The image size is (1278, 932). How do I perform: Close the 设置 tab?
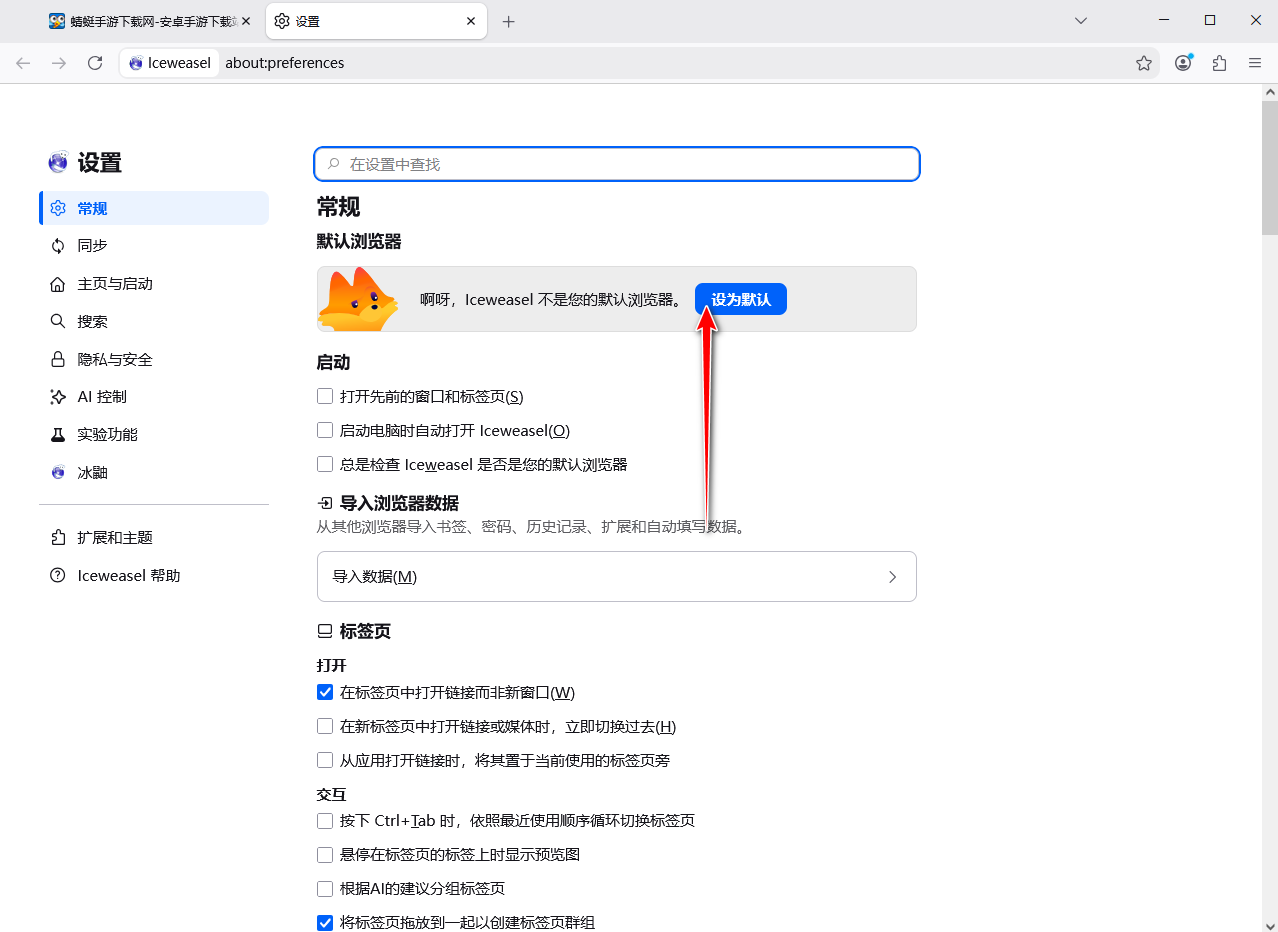472,21
